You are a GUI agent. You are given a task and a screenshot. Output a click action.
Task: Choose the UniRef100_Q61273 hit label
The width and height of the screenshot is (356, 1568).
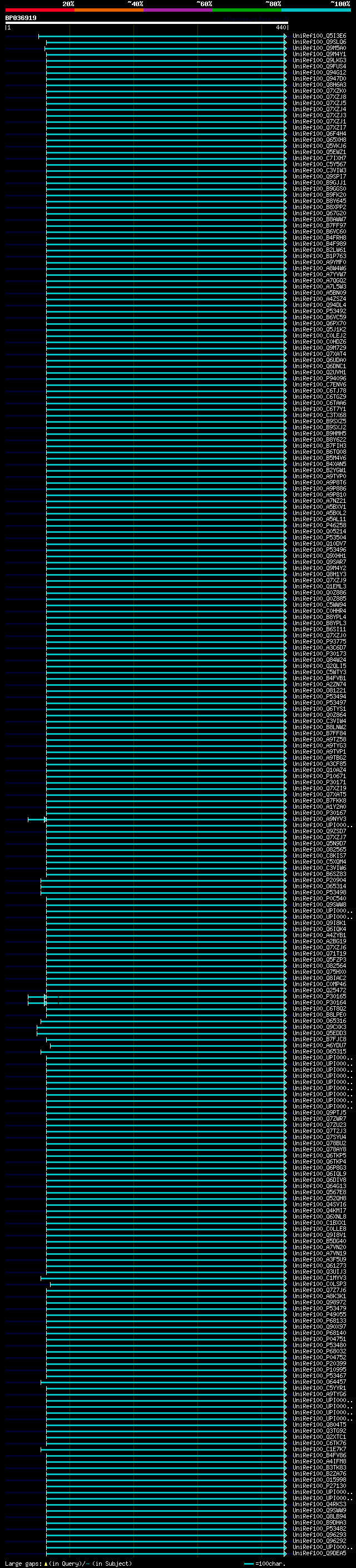pos(319,1265)
